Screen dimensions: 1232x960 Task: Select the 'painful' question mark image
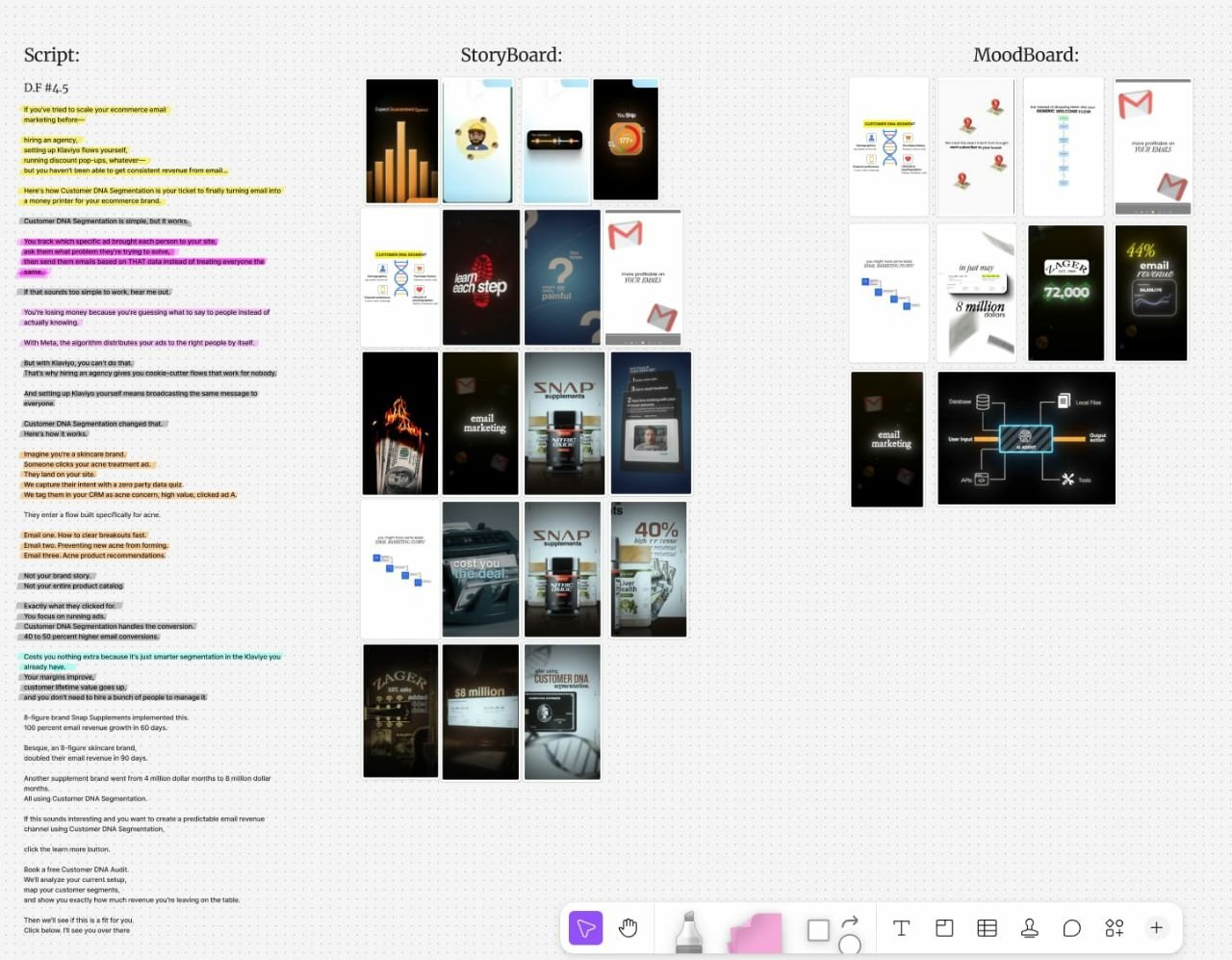[x=563, y=277]
